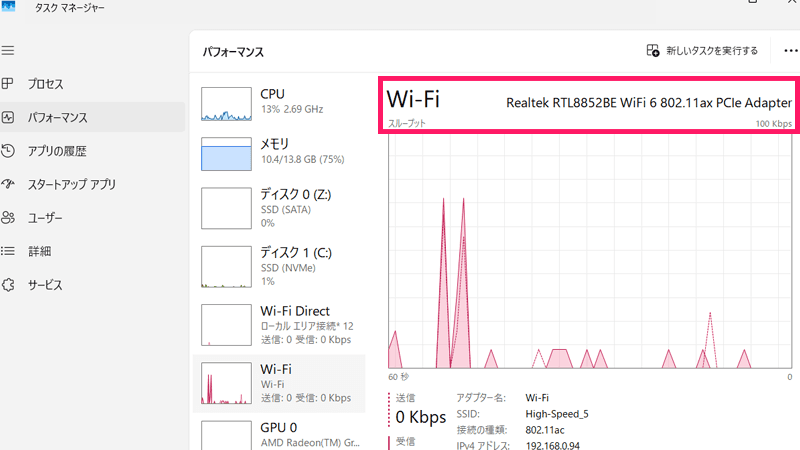Select the 詳細 list icon
The image size is (800, 450).
8,251
